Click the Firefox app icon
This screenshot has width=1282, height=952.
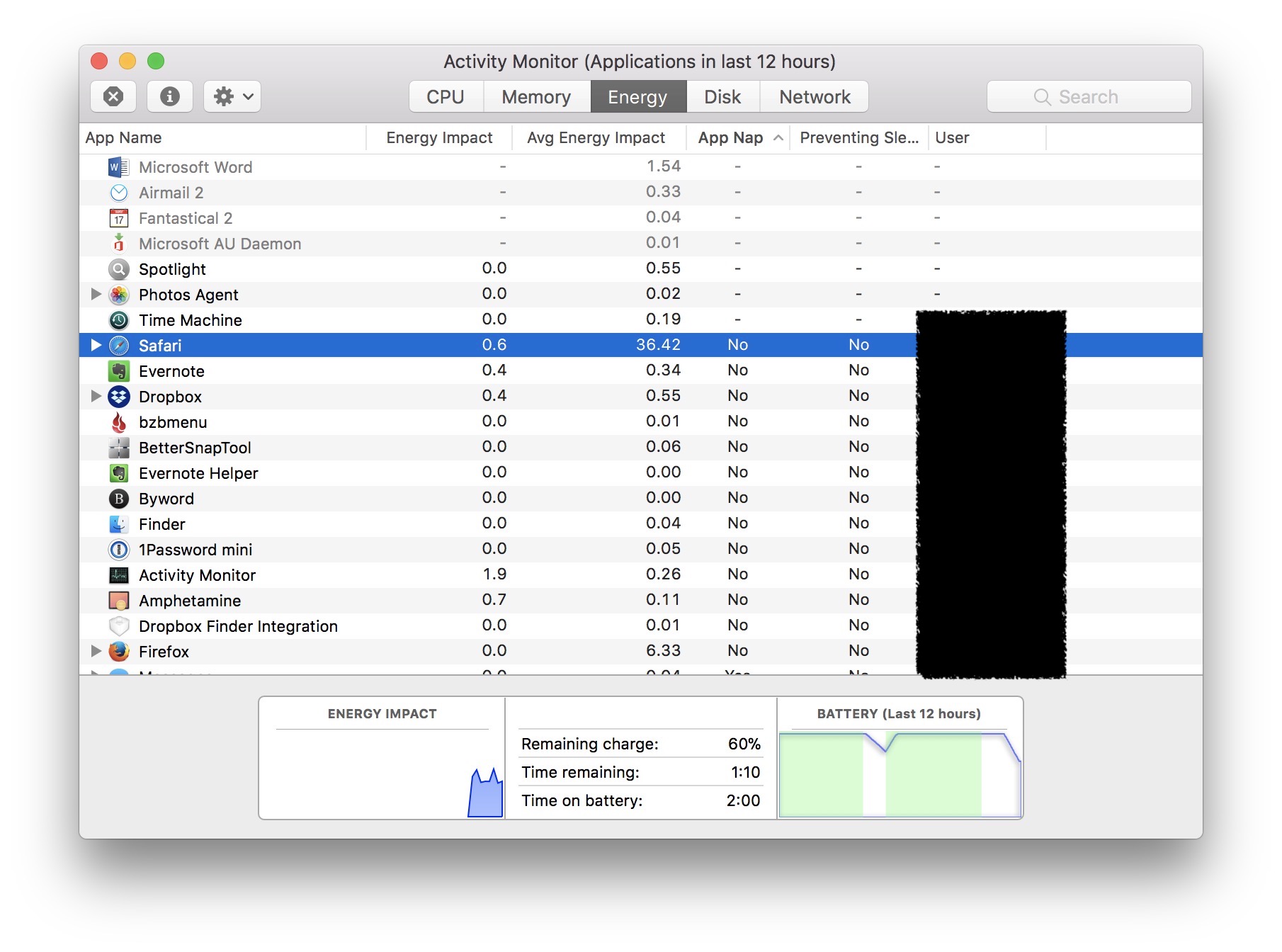point(119,652)
